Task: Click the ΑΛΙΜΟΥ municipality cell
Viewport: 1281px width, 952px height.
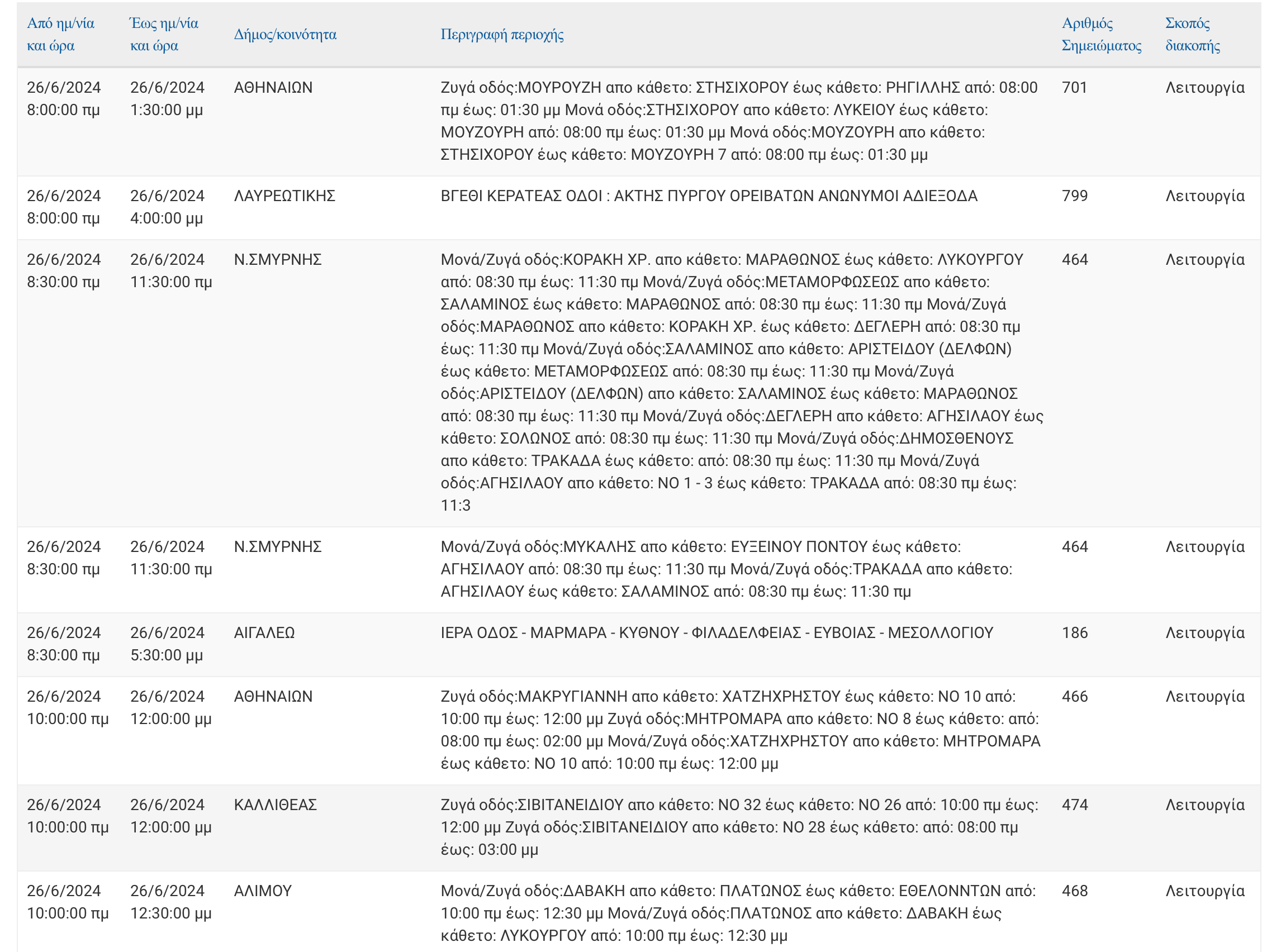Action: [262, 891]
